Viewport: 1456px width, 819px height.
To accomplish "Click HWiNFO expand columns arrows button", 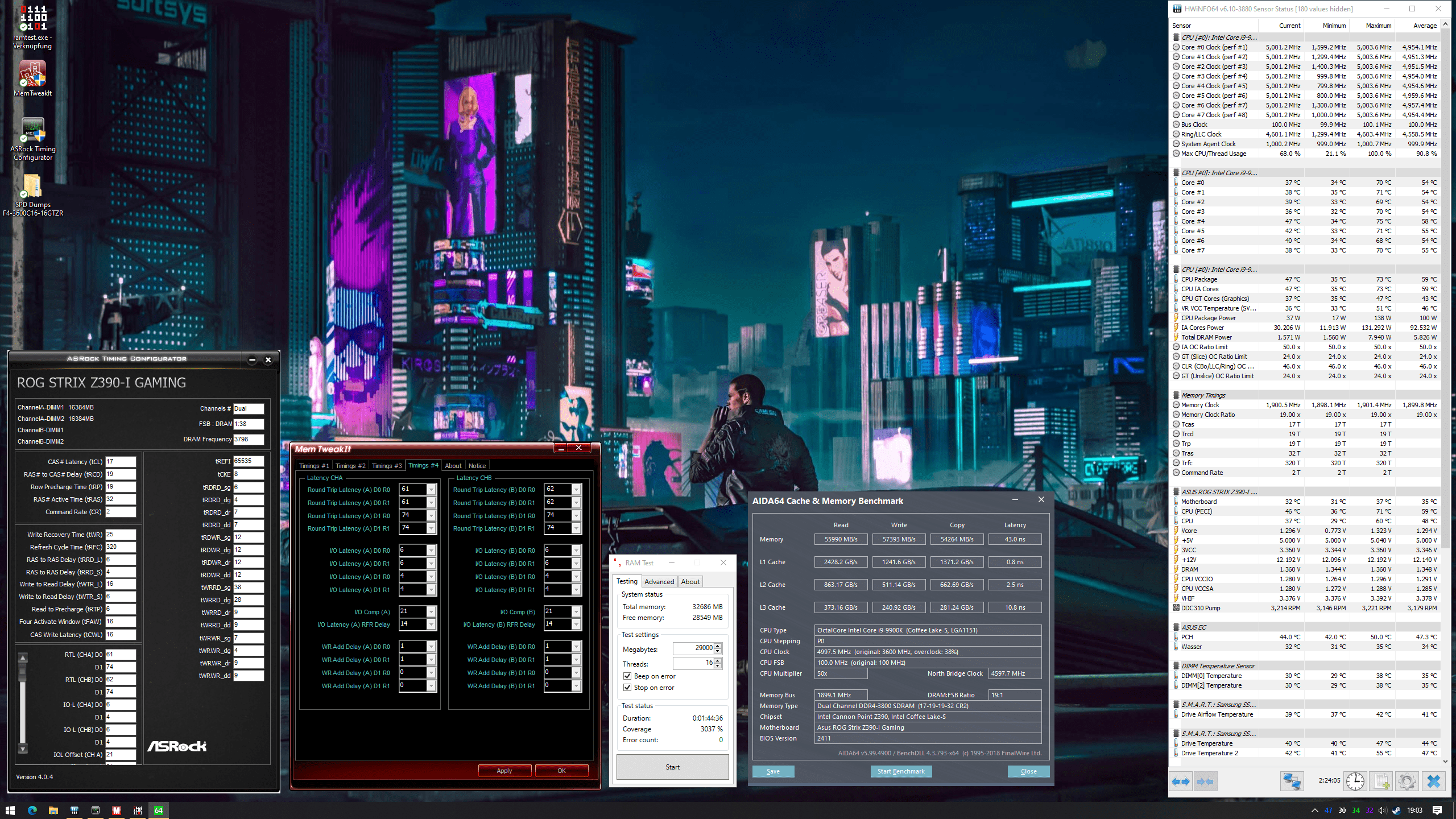I will click(x=1181, y=781).
